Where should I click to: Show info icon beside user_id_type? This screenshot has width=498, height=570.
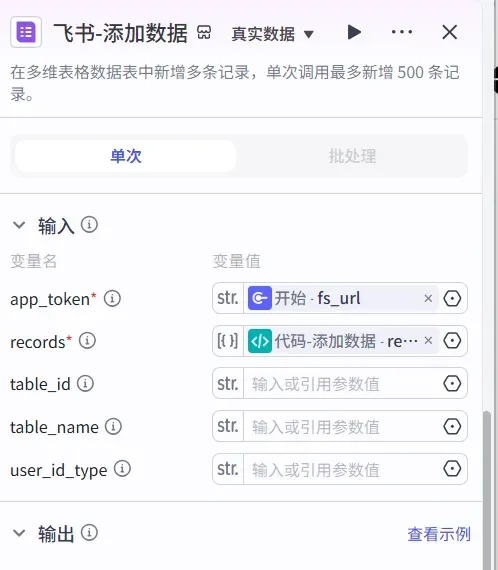tap(123, 469)
